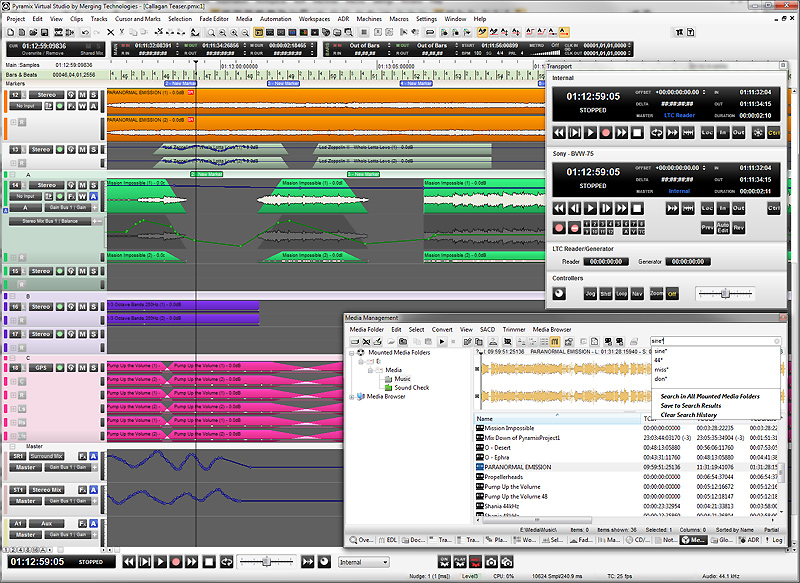Click Jog controller button
This screenshot has width=800, height=583.
pyautogui.click(x=590, y=294)
